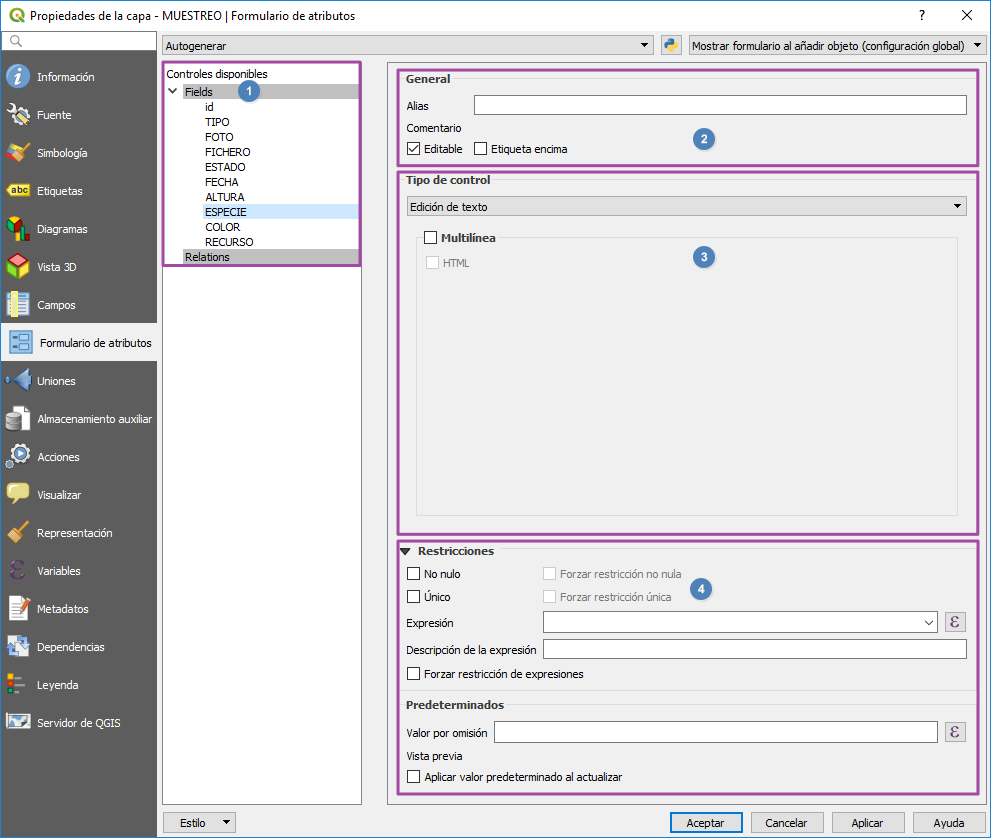Click the Aceptar button
Viewport: 991px width, 838px height.
click(x=706, y=822)
